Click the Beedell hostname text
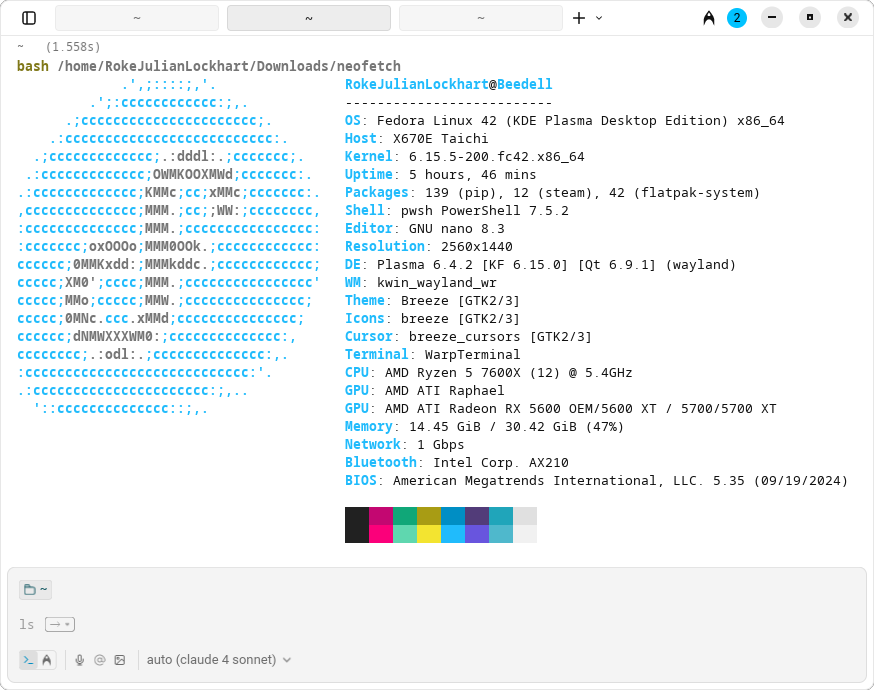874x690 pixels. click(x=525, y=84)
